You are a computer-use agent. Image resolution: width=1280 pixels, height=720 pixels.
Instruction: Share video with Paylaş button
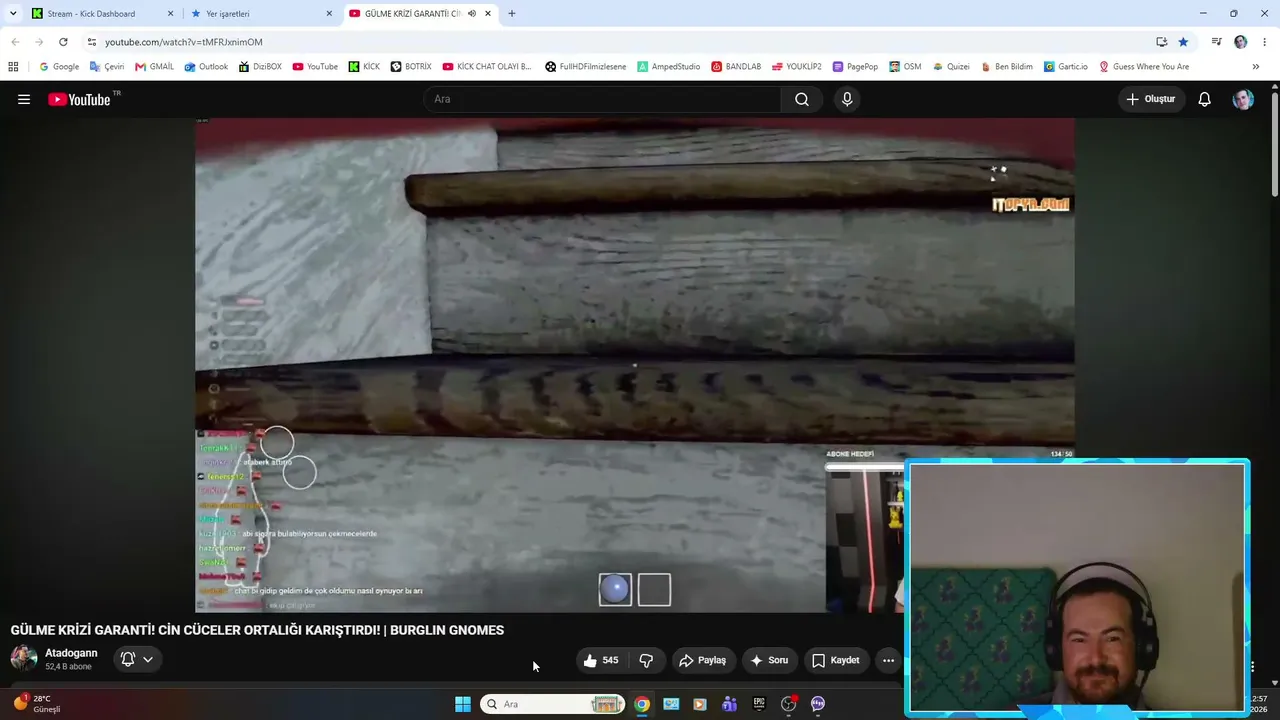point(702,660)
